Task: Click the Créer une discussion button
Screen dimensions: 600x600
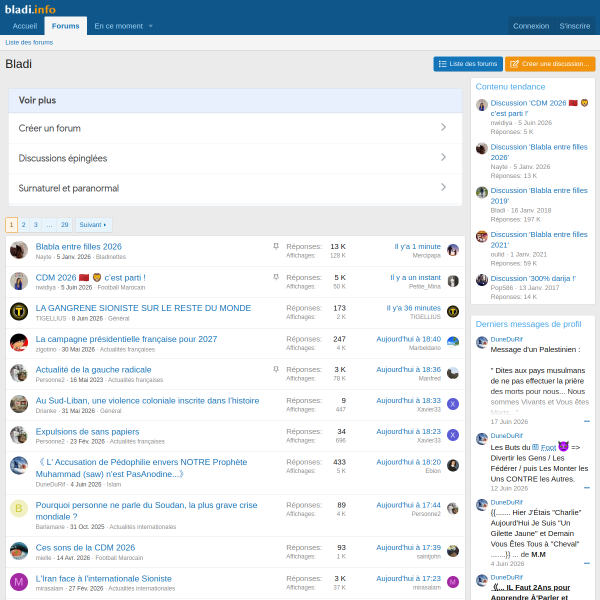Action: (550, 64)
